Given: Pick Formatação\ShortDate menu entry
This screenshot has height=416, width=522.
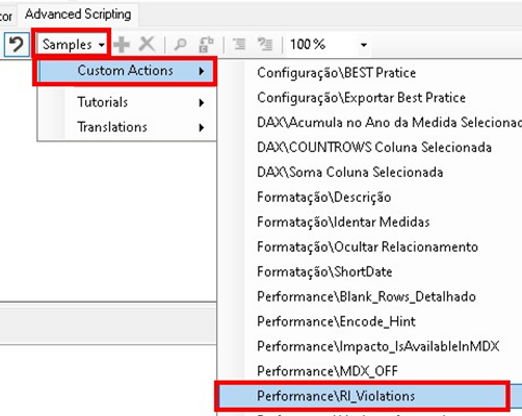Looking at the screenshot, I should [324, 272].
